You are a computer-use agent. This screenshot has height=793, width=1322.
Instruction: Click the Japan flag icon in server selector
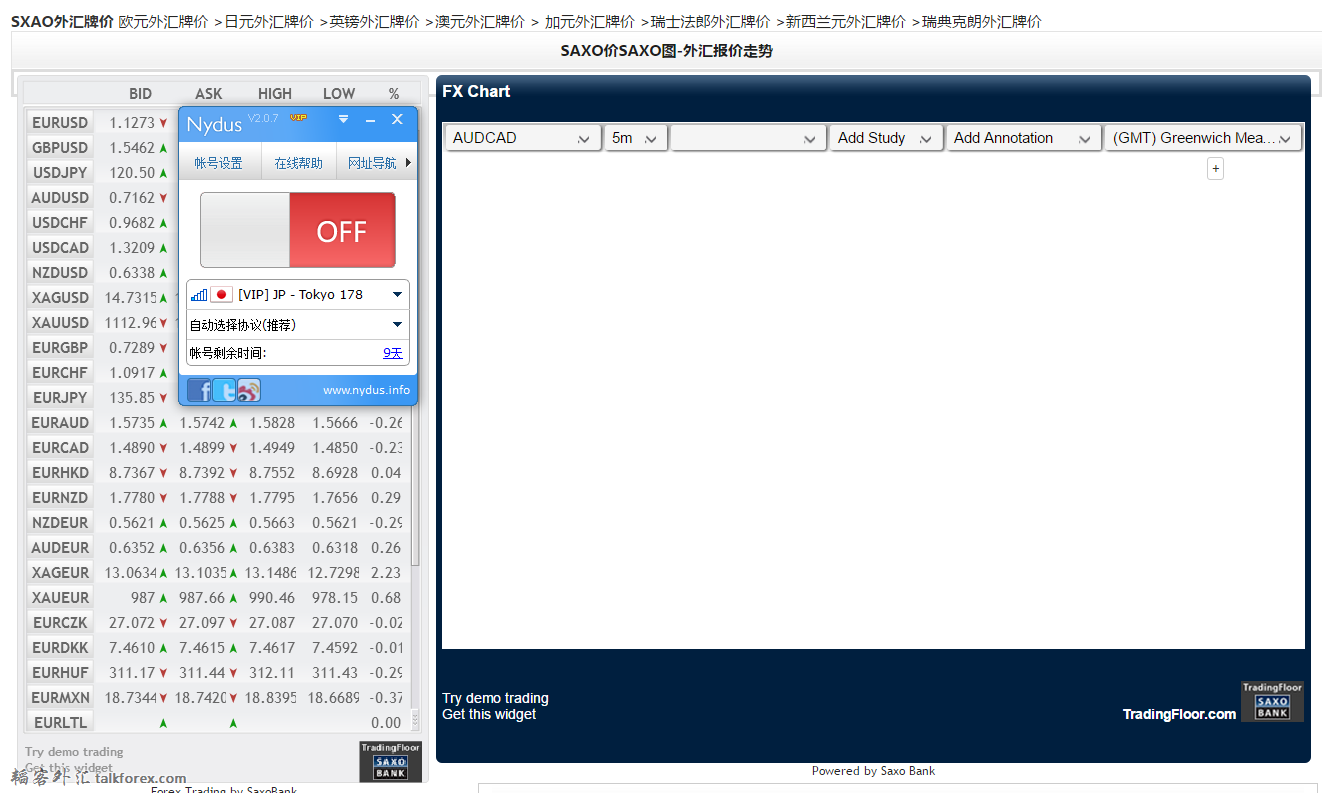click(x=222, y=294)
